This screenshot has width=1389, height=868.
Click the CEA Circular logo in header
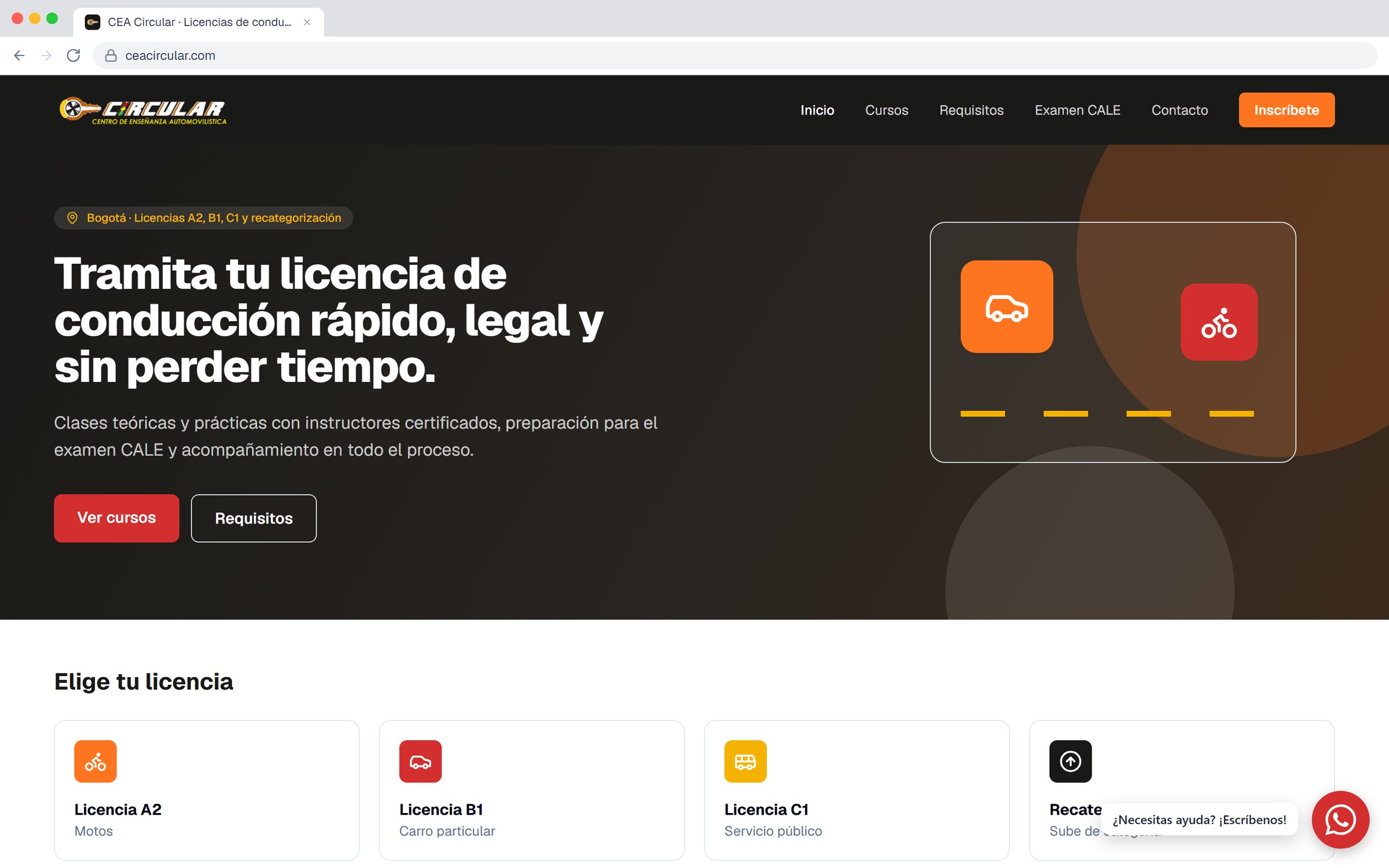click(x=143, y=110)
